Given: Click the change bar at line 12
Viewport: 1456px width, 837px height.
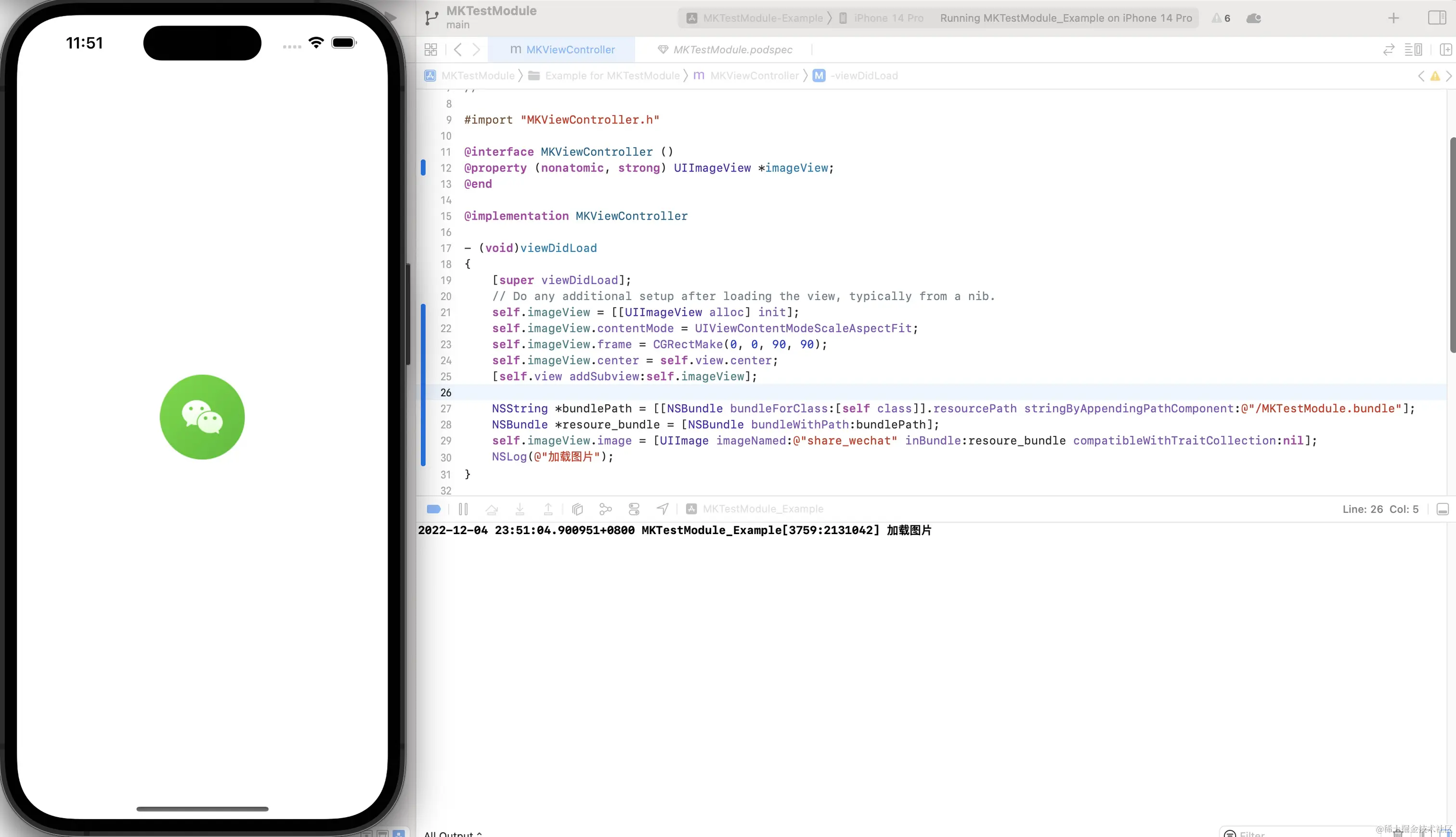Looking at the screenshot, I should pos(424,167).
